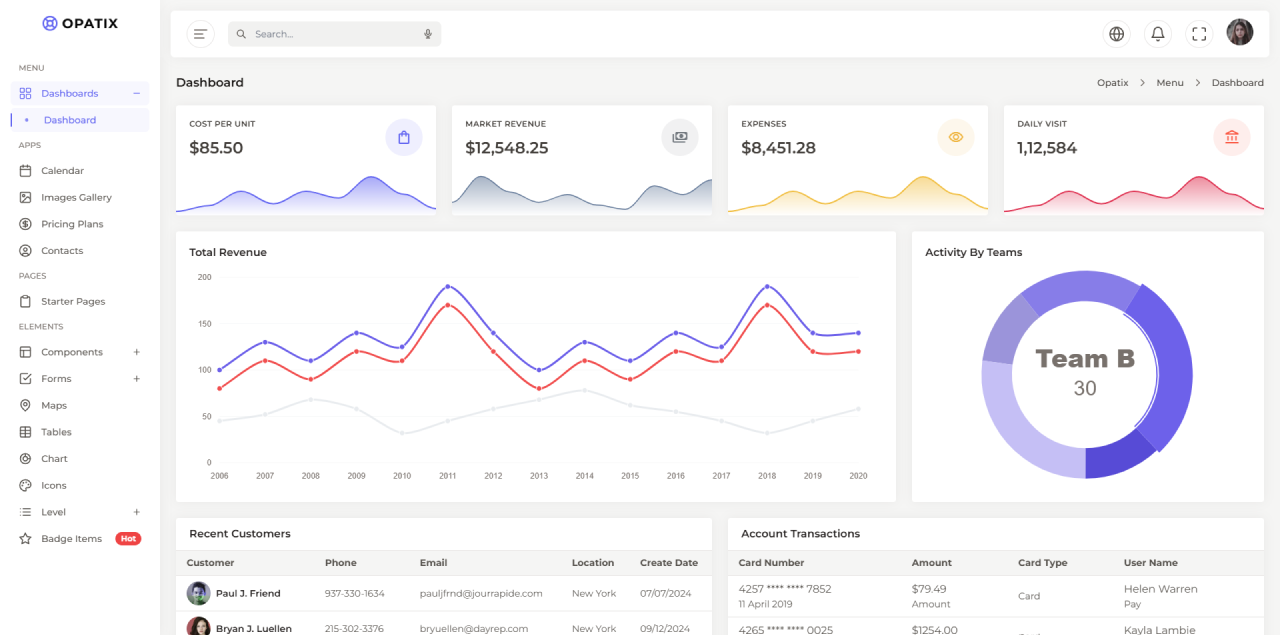Open the notifications bell icon
Viewport: 1280px width, 635px height.
pos(1157,33)
